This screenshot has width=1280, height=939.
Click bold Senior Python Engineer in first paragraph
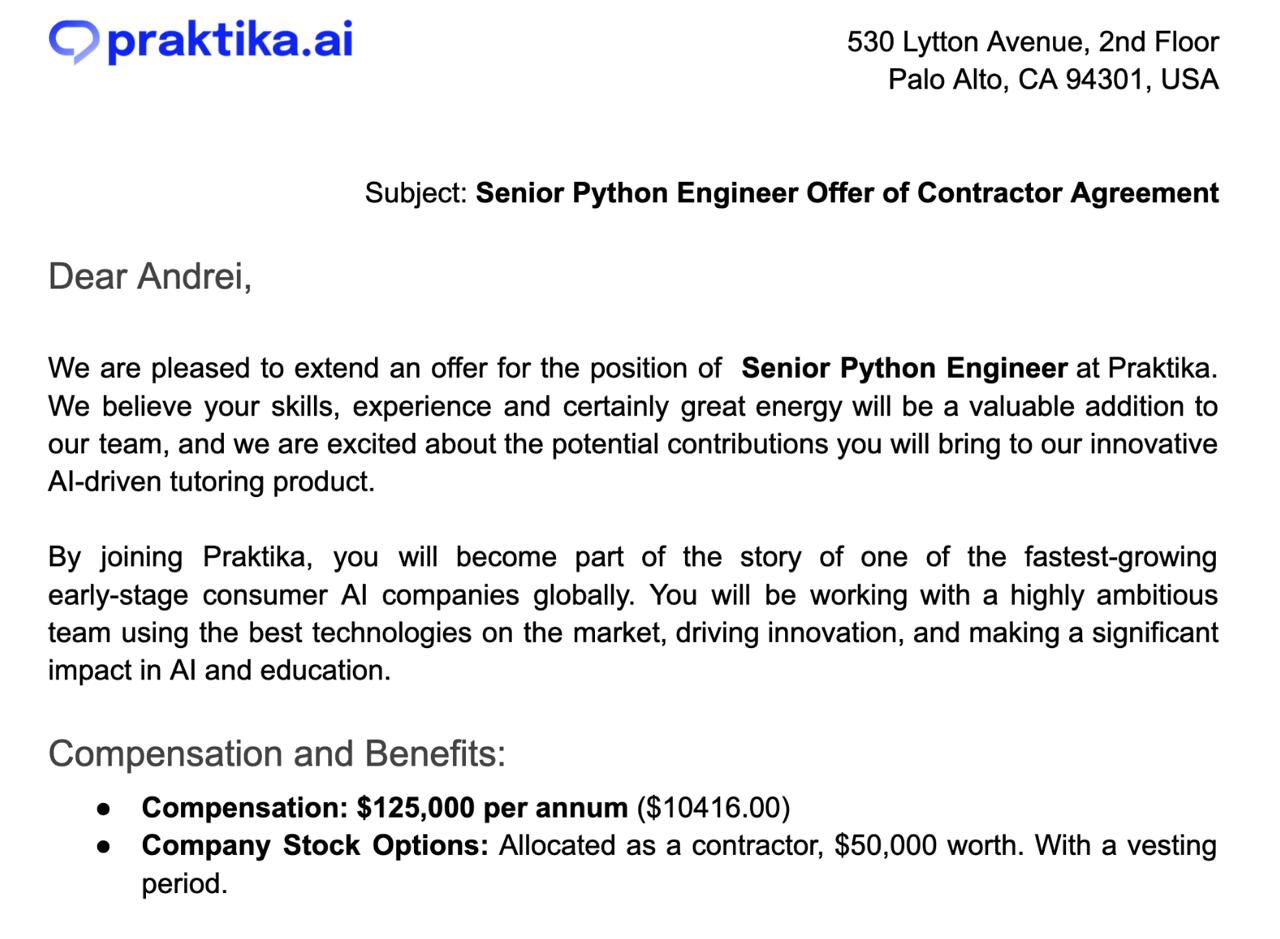pos(904,368)
